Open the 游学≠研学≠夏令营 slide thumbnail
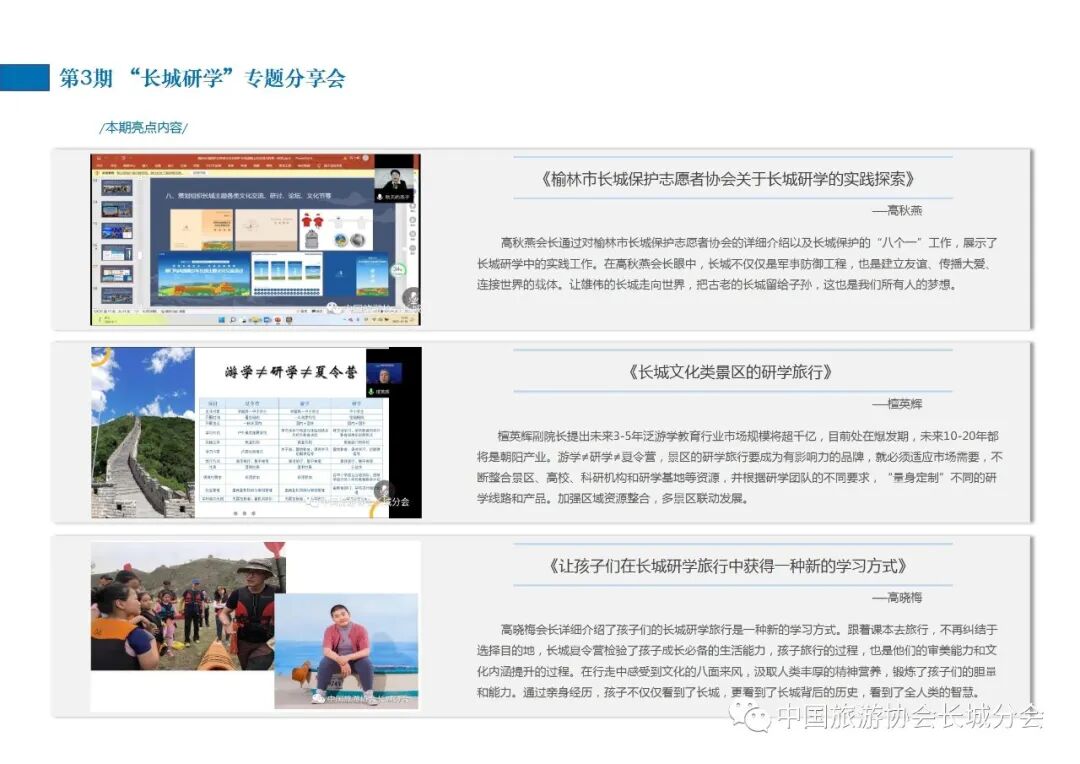 [256, 433]
